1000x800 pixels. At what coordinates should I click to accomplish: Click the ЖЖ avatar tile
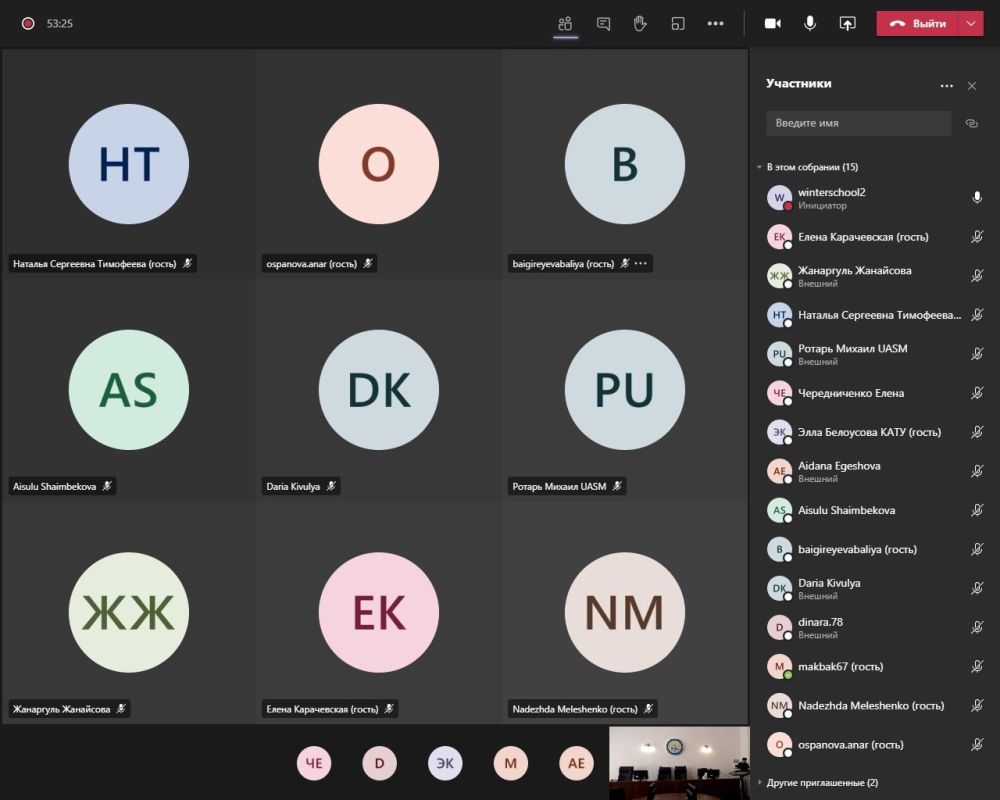click(129, 612)
